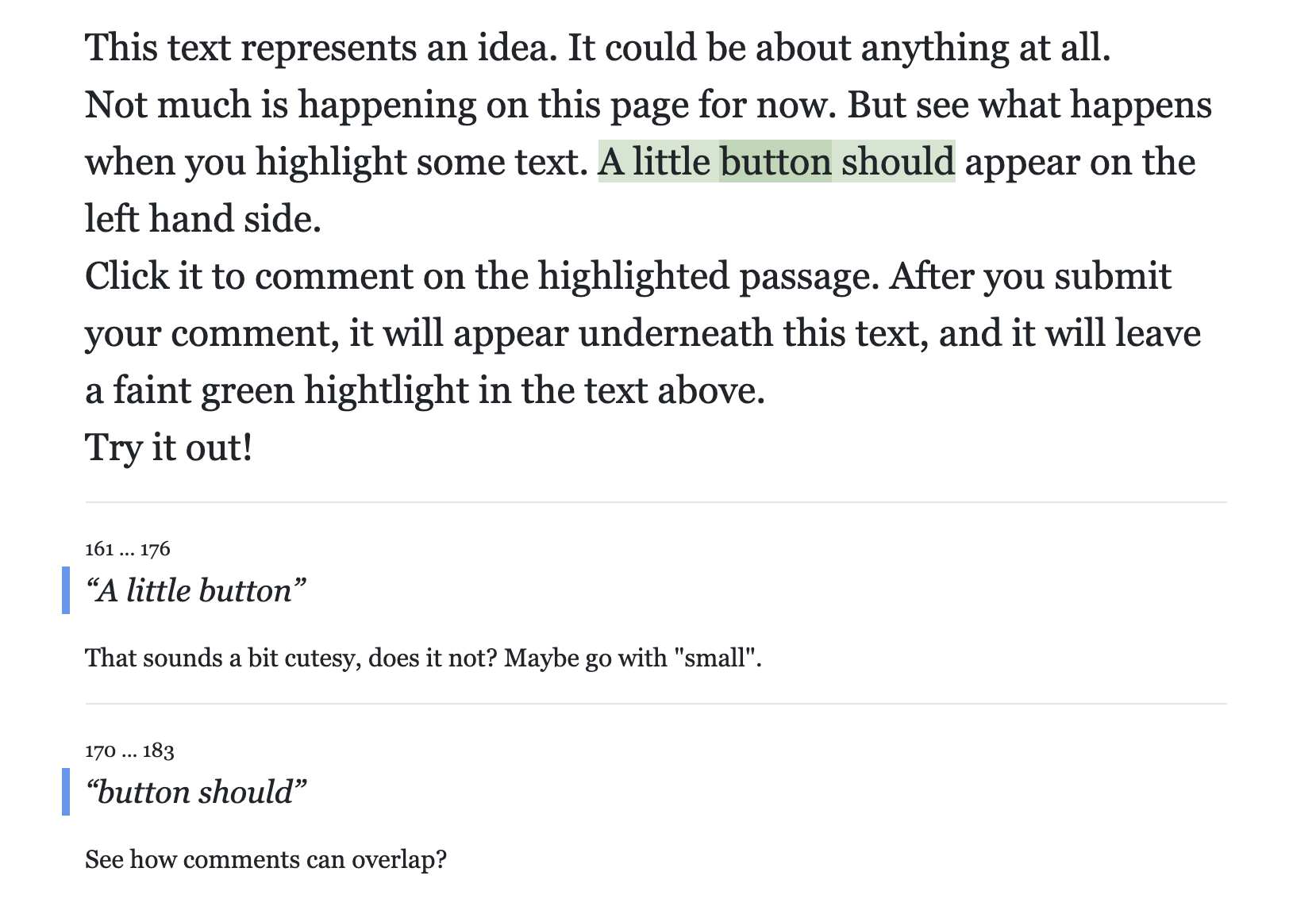This screenshot has height=914, width=1316.
Task: Click the words "your comment, it will appear"
Action: point(326,333)
